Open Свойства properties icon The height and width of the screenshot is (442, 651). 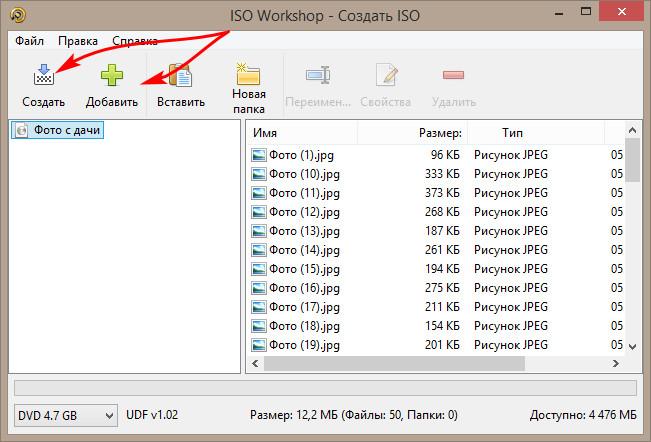click(386, 75)
